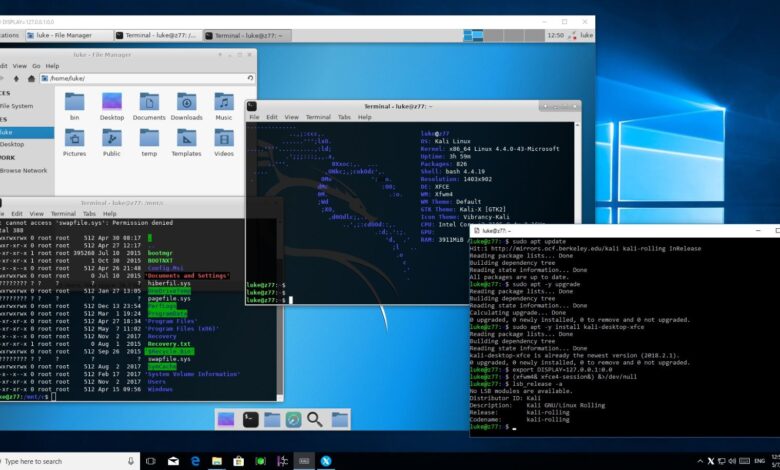Click the /home/luke/ path field

tap(148, 78)
